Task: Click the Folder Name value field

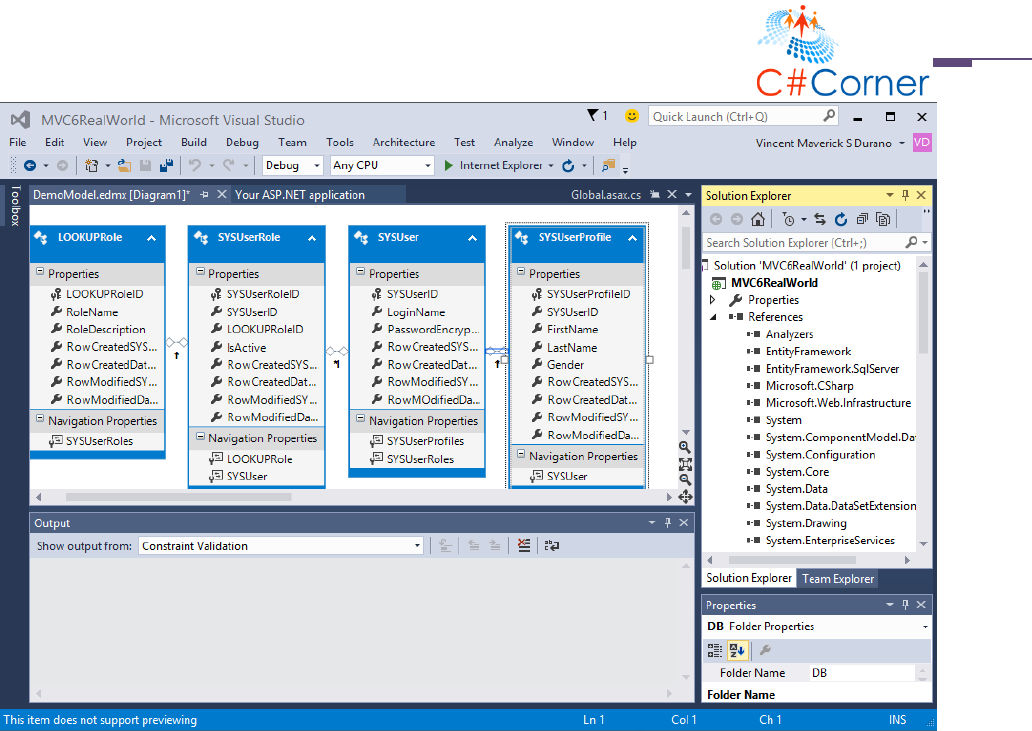Action: pyautogui.click(x=861, y=672)
